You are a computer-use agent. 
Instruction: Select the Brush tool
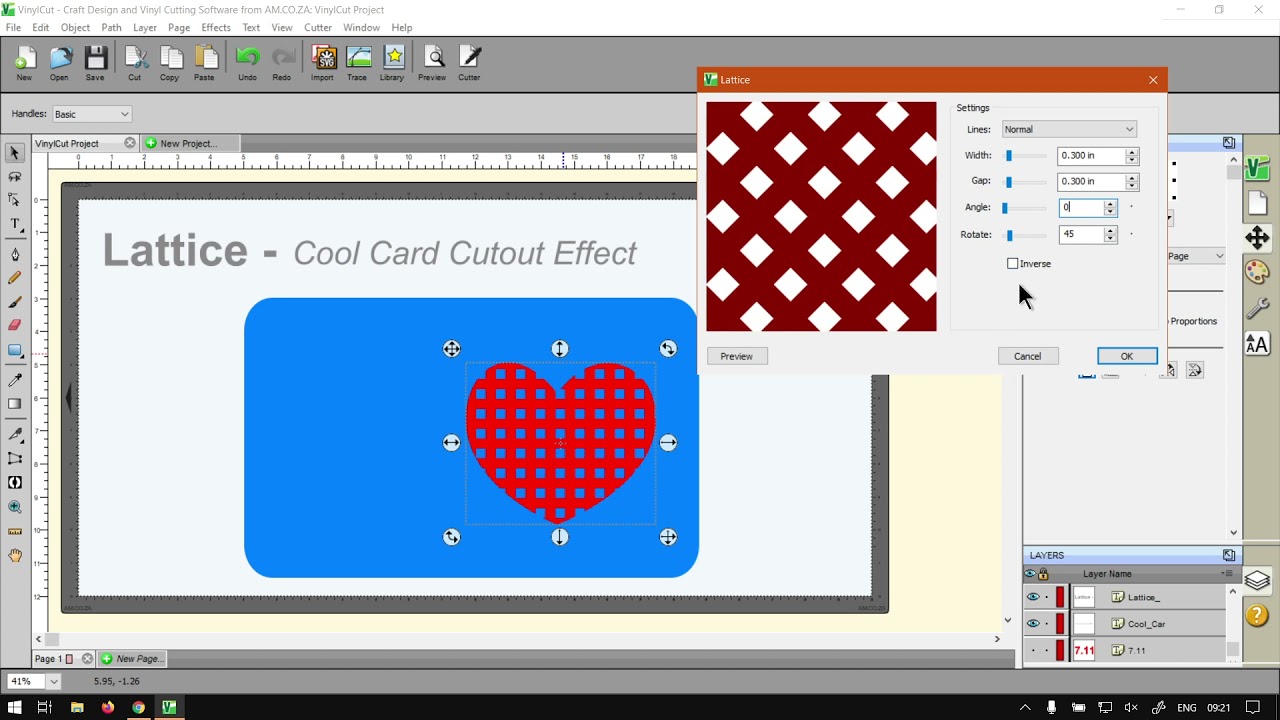tap(15, 302)
